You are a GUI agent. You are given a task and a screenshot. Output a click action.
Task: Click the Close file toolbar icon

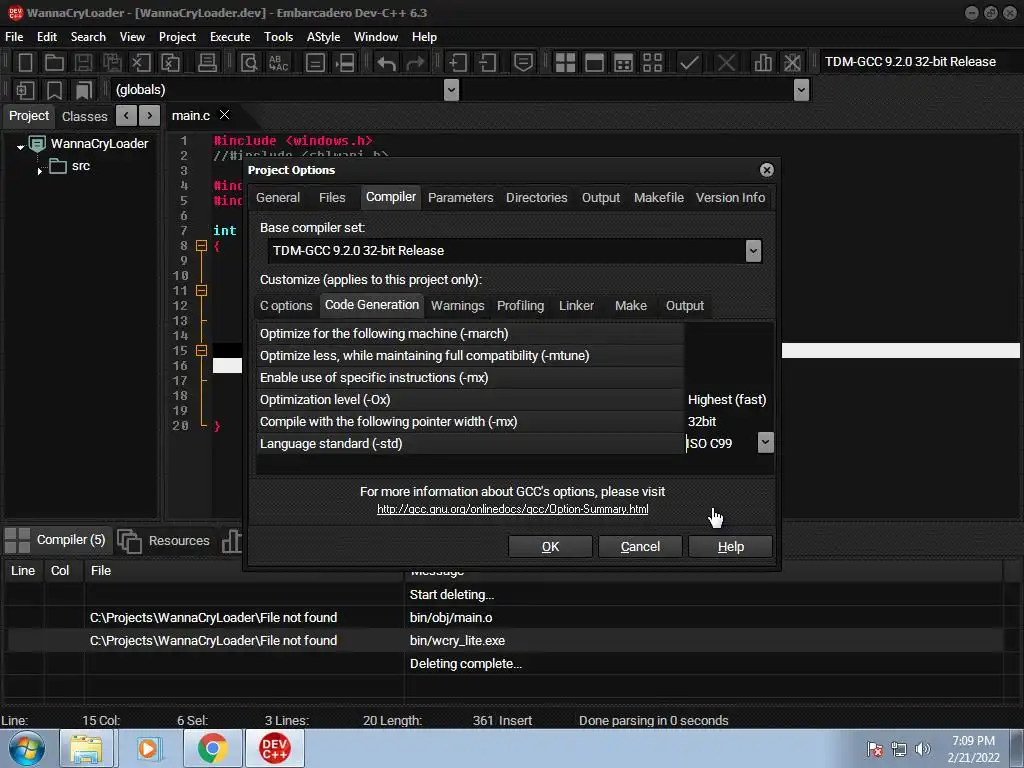(x=141, y=62)
